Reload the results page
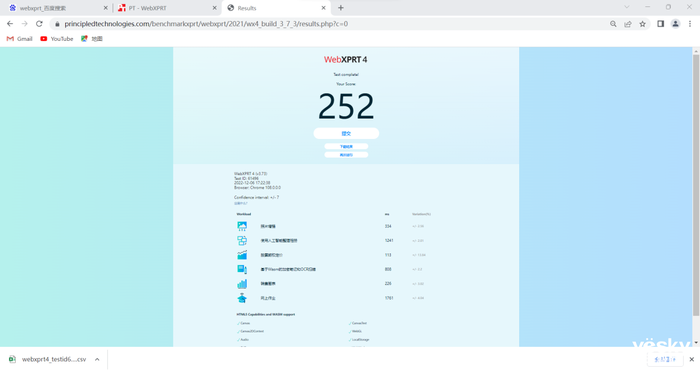The width and height of the screenshot is (700, 372). 39,24
